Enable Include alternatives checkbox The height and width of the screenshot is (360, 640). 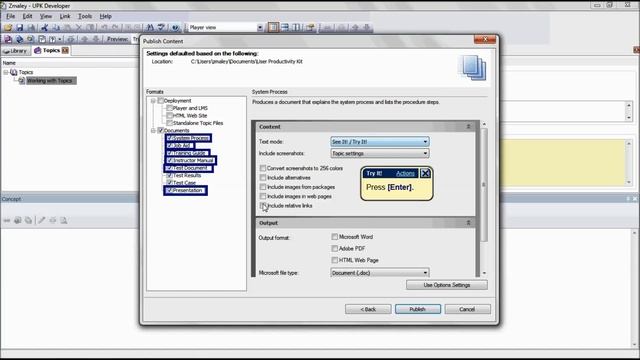[x=263, y=178]
